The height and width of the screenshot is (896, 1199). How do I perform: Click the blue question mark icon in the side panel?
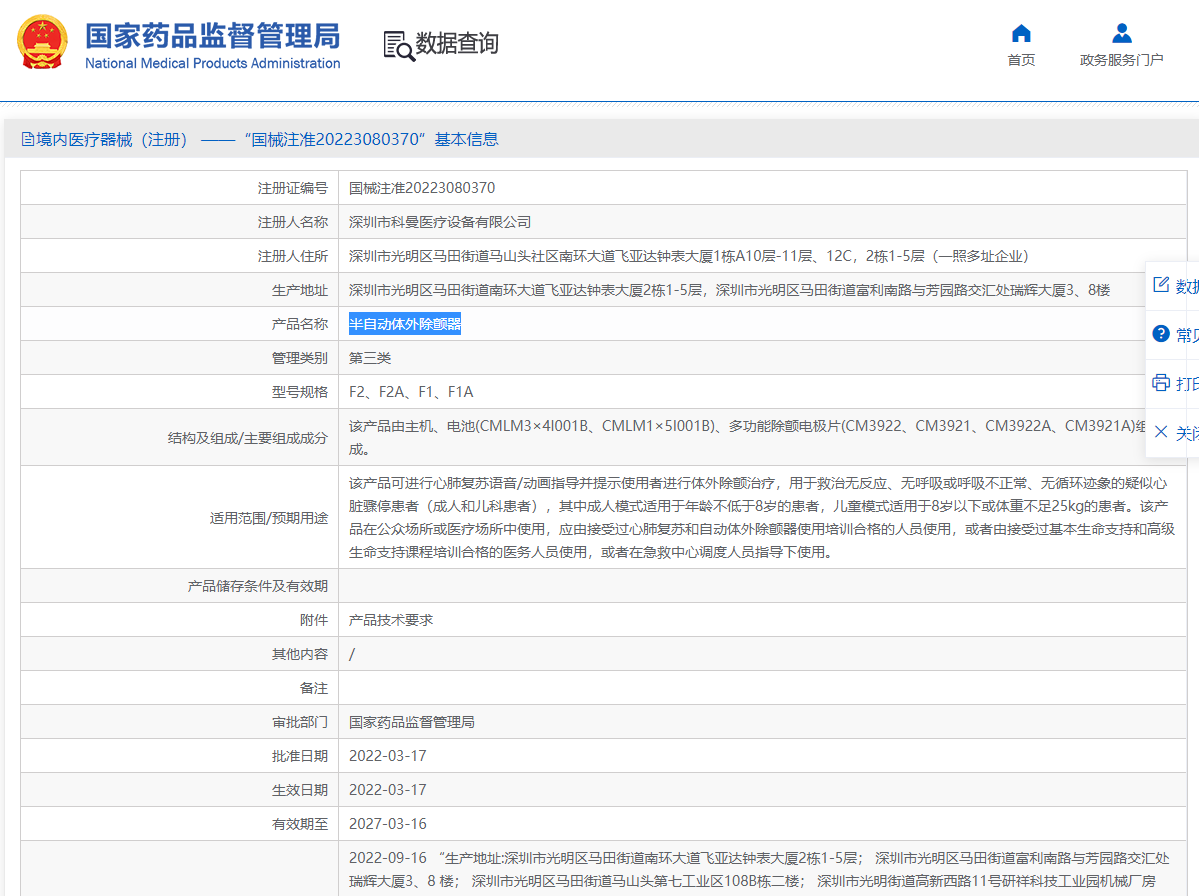pos(1163,334)
